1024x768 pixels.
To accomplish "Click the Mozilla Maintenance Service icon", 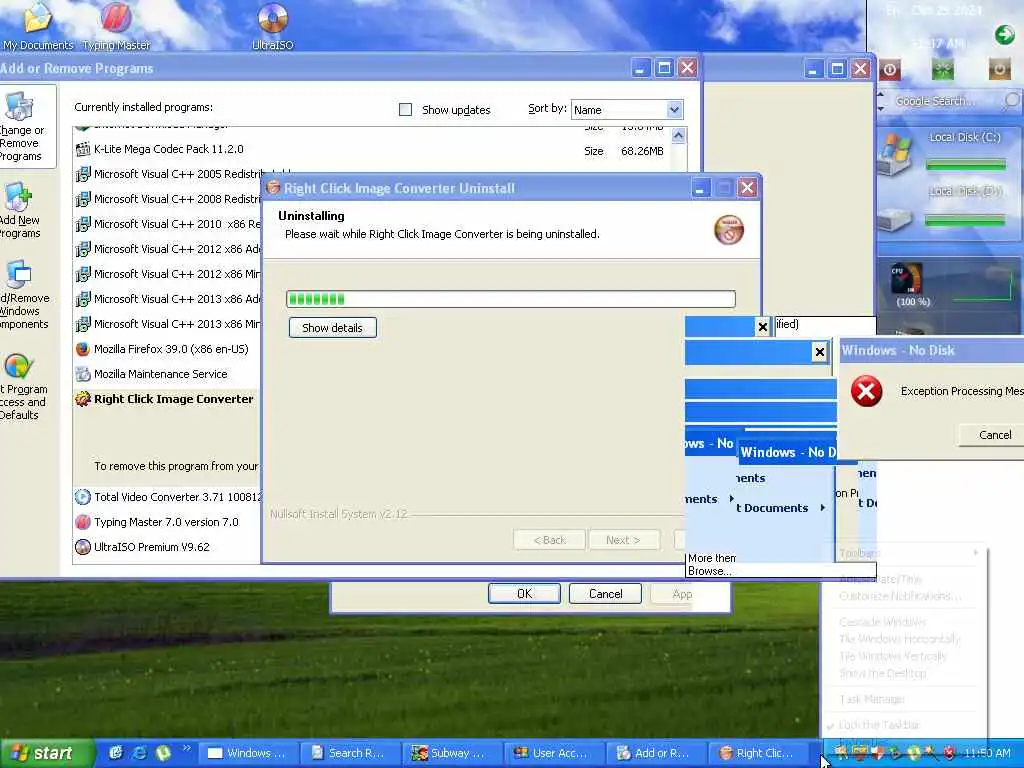I will click(83, 374).
